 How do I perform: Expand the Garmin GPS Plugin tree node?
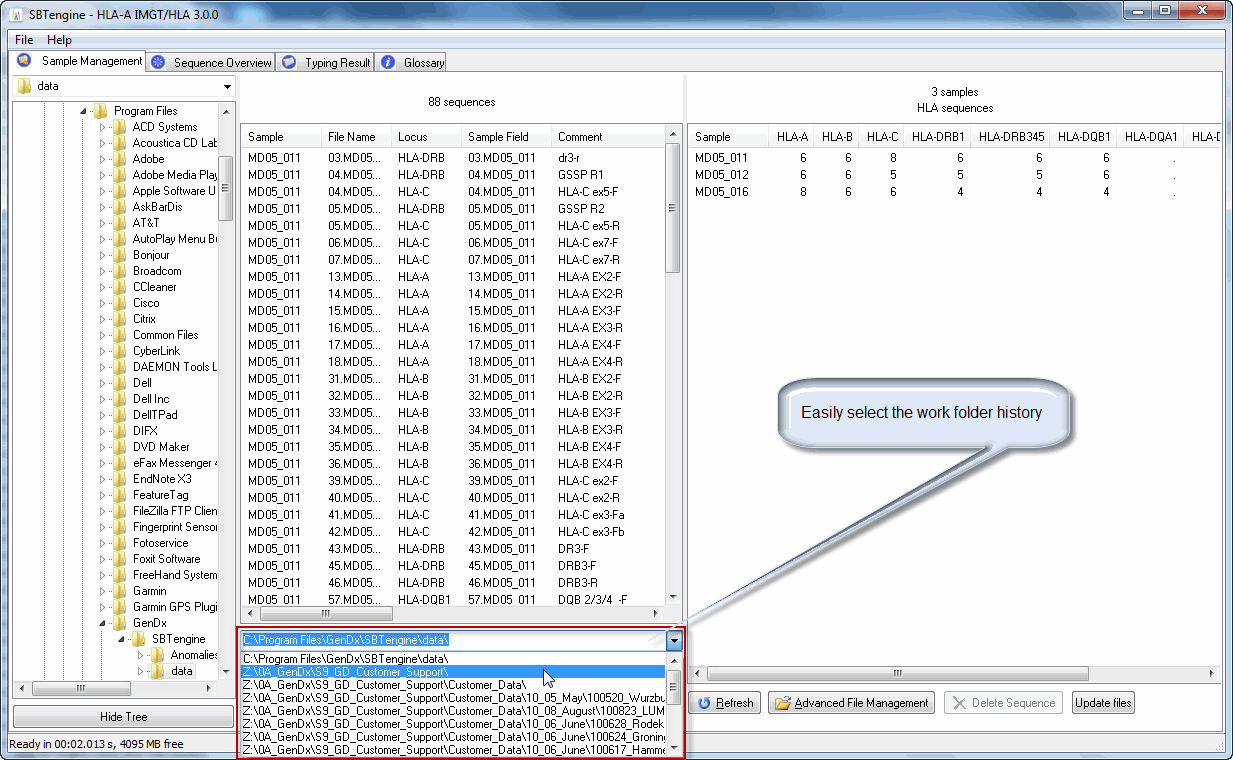tap(102, 607)
